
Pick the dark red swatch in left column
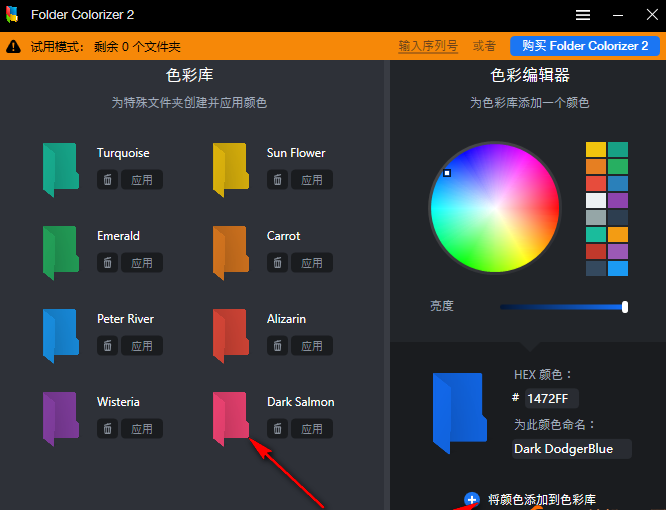pos(596,251)
